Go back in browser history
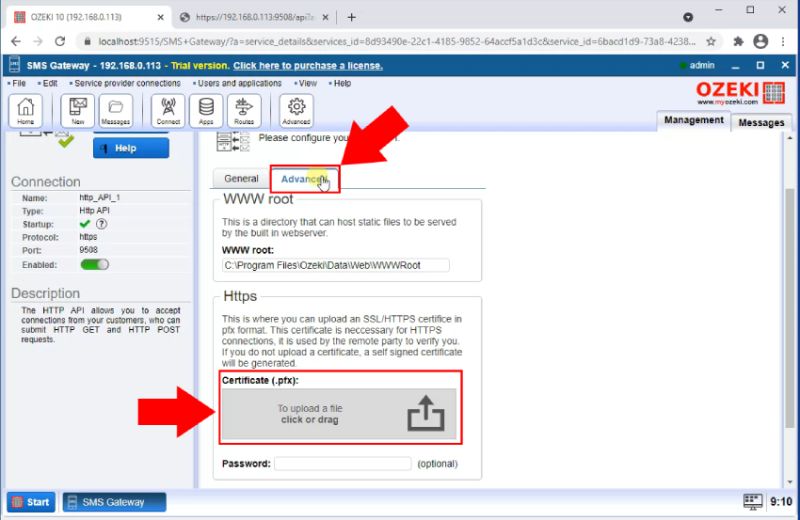800x520 pixels. tap(16, 41)
